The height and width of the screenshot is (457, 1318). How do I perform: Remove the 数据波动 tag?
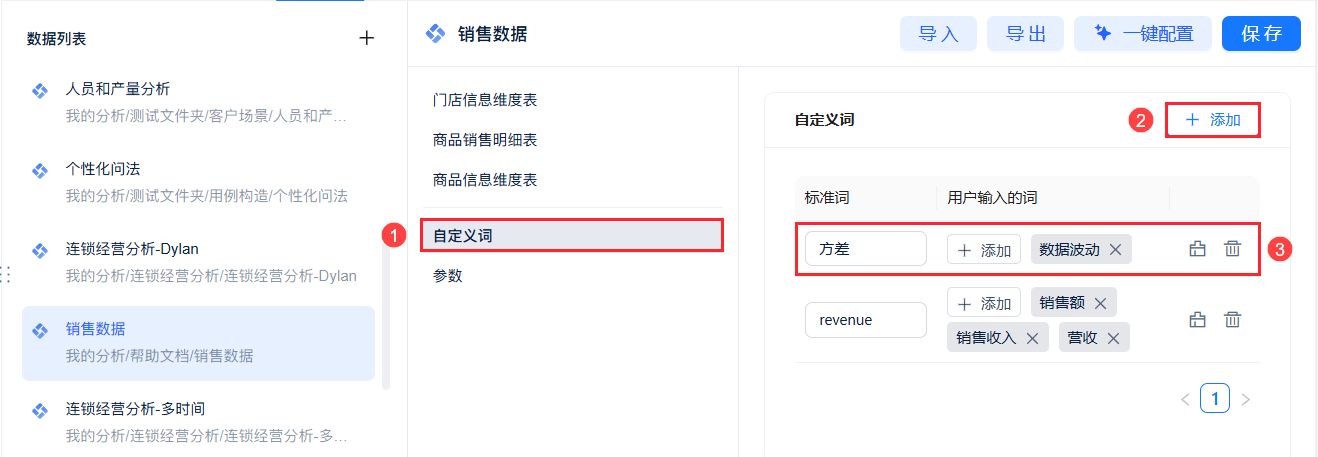(1116, 250)
